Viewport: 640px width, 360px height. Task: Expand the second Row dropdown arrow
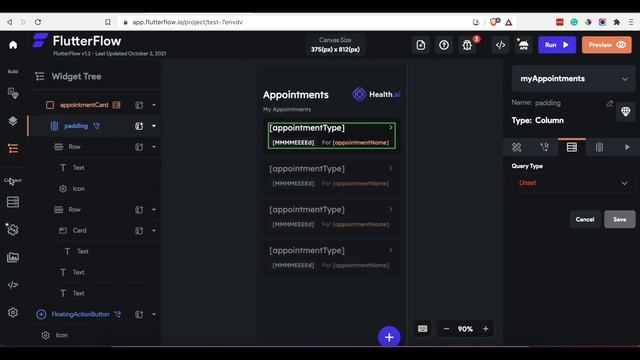click(x=154, y=210)
